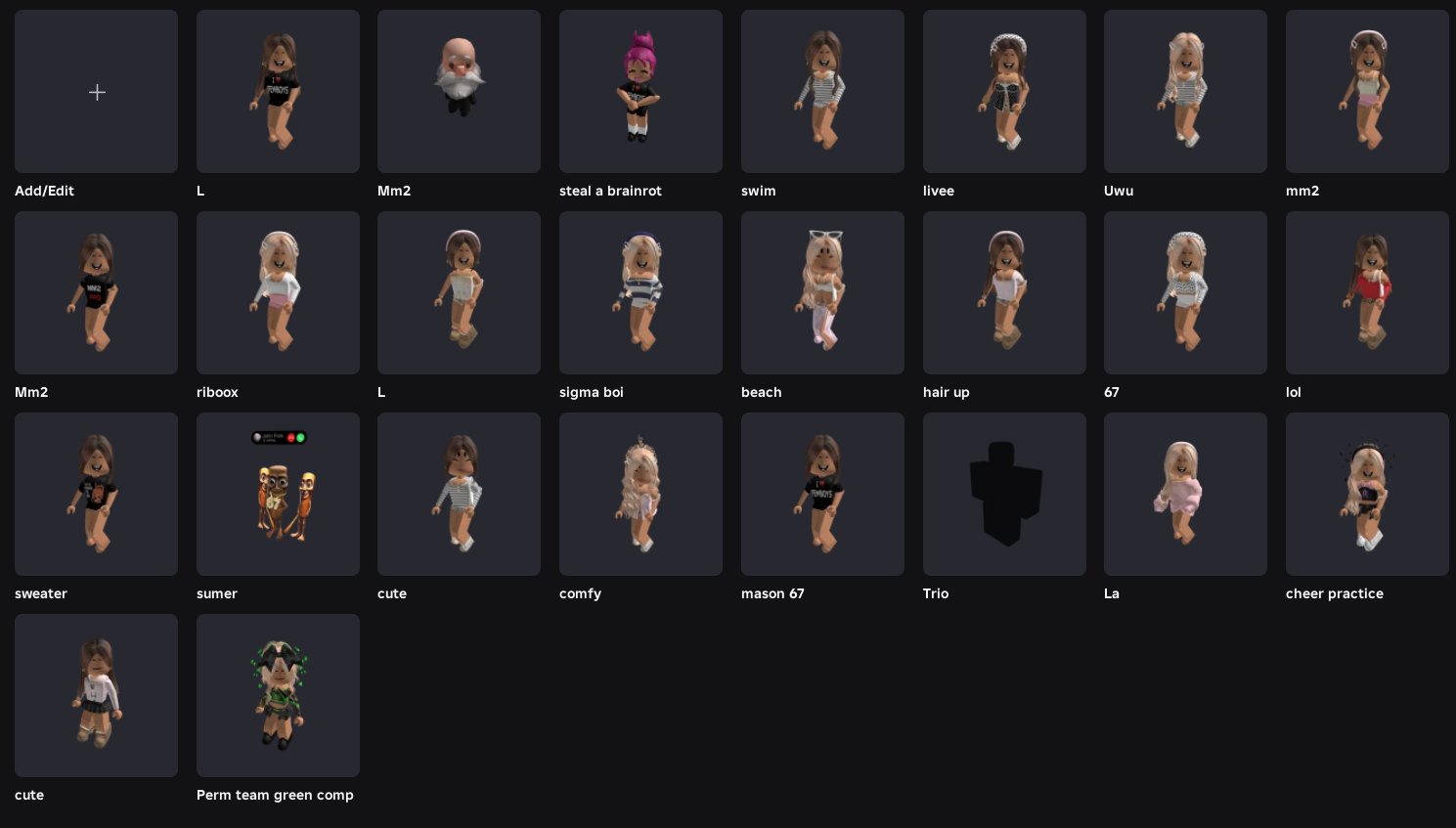1456x828 pixels.
Task: Pick the 'riboox' outfit
Action: click(x=278, y=293)
